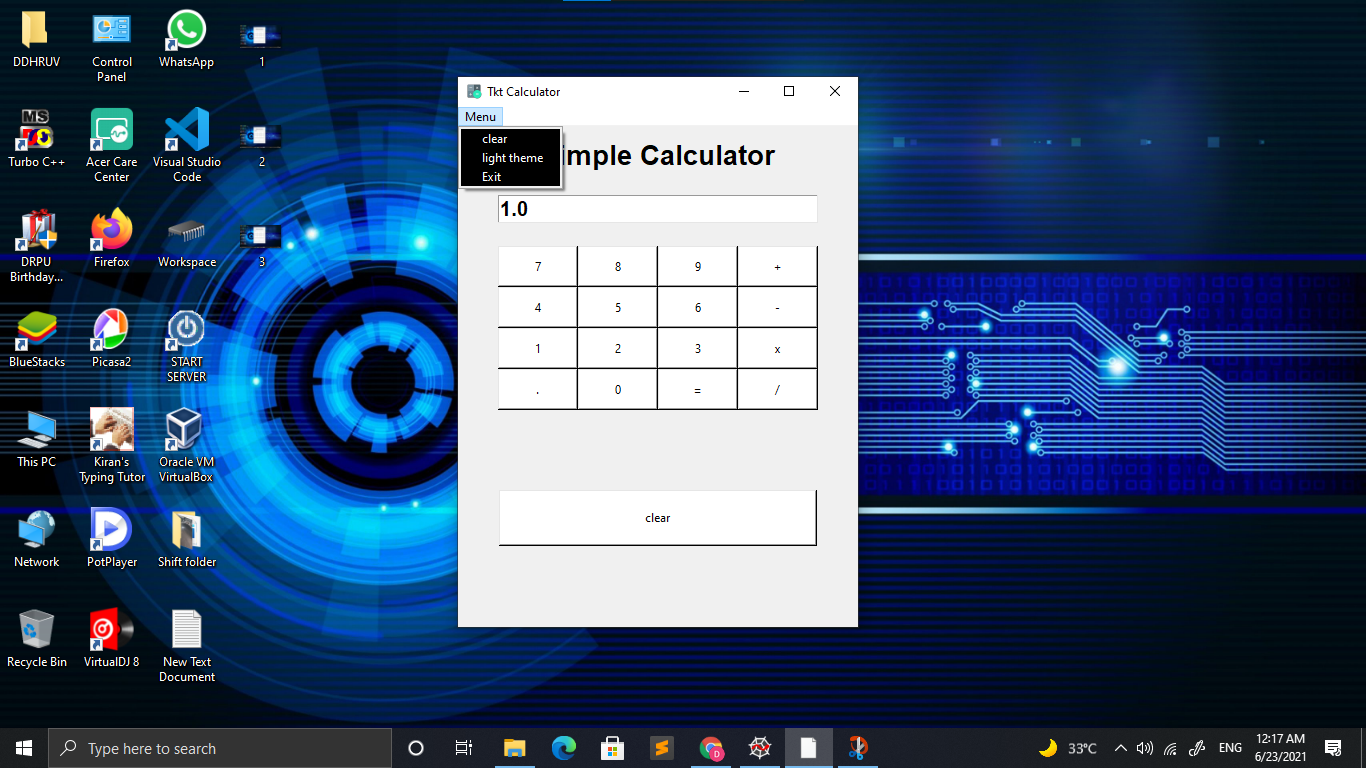
Task: Click the large clear button
Action: click(658, 518)
